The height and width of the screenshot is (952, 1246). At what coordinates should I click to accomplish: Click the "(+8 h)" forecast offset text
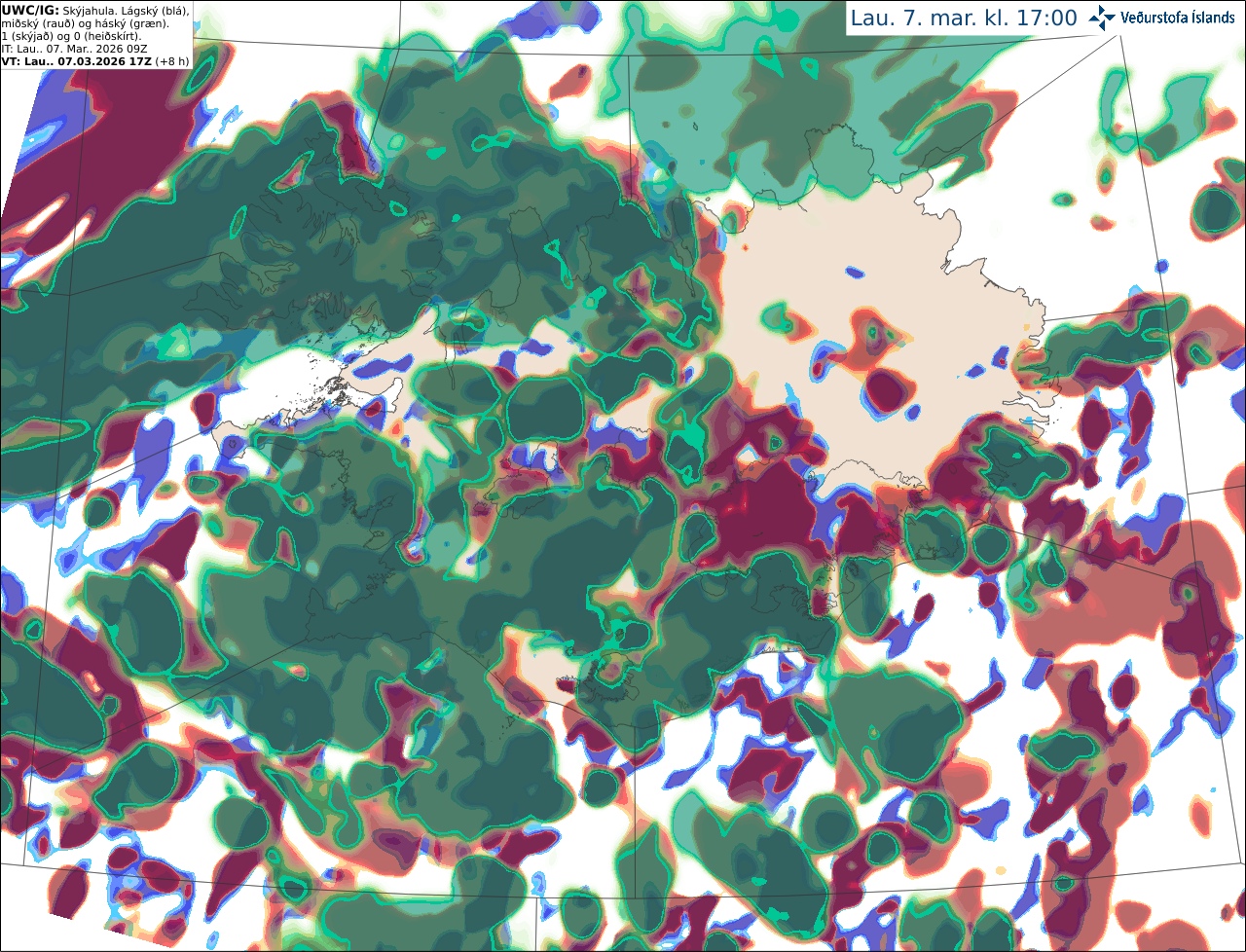(171, 61)
